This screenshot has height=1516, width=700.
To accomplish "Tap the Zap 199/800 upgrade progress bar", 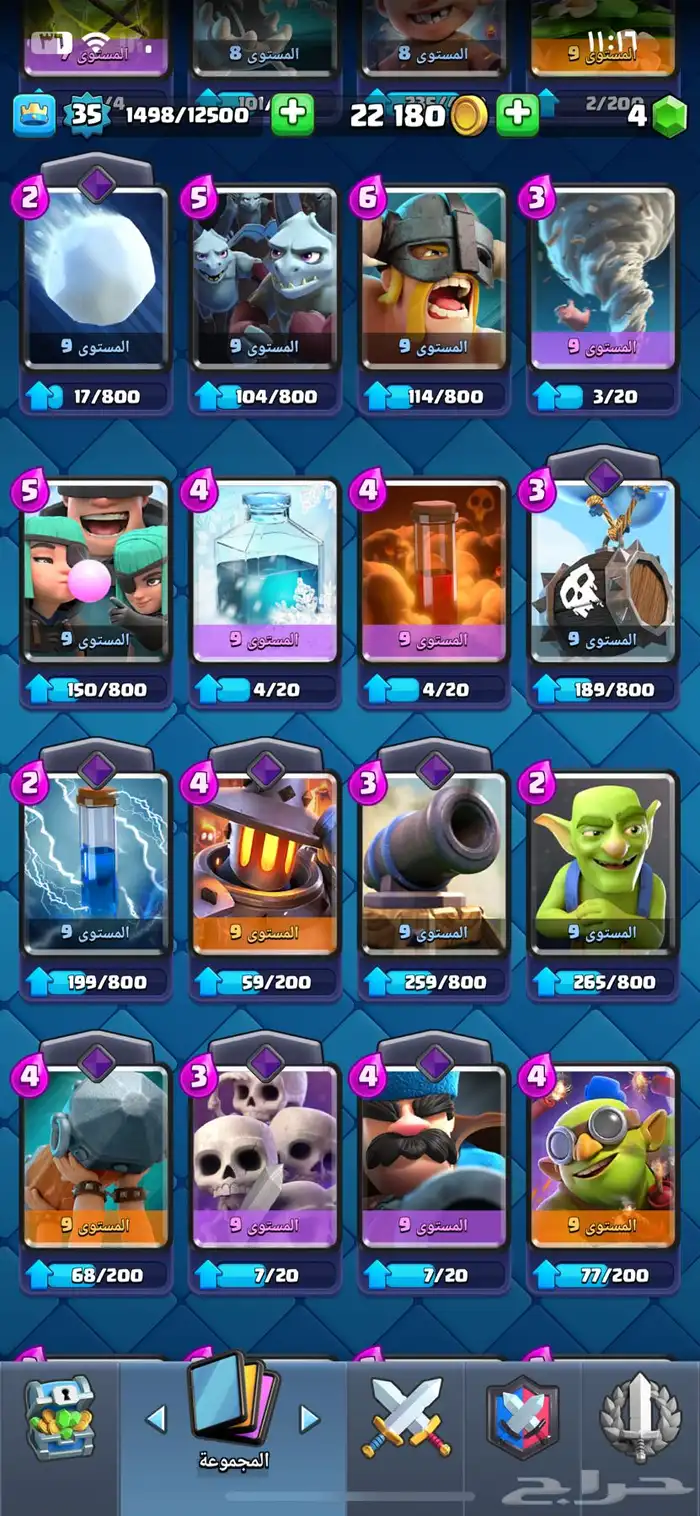I will [96, 982].
